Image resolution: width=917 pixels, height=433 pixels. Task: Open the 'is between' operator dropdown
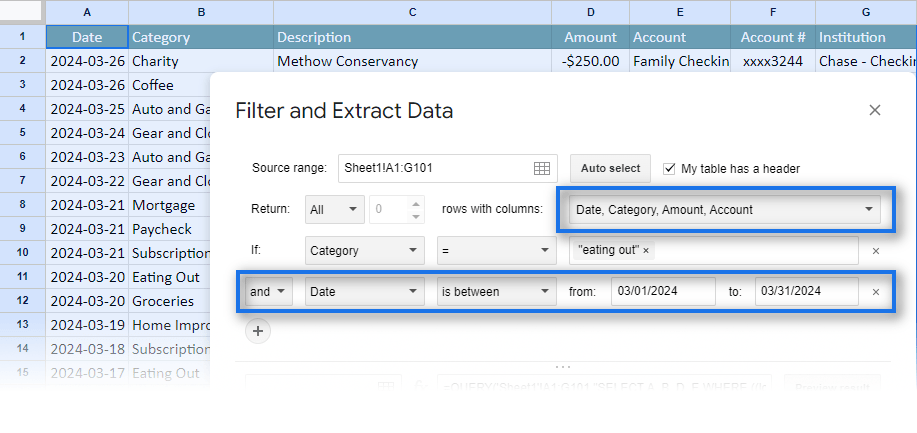click(x=497, y=291)
